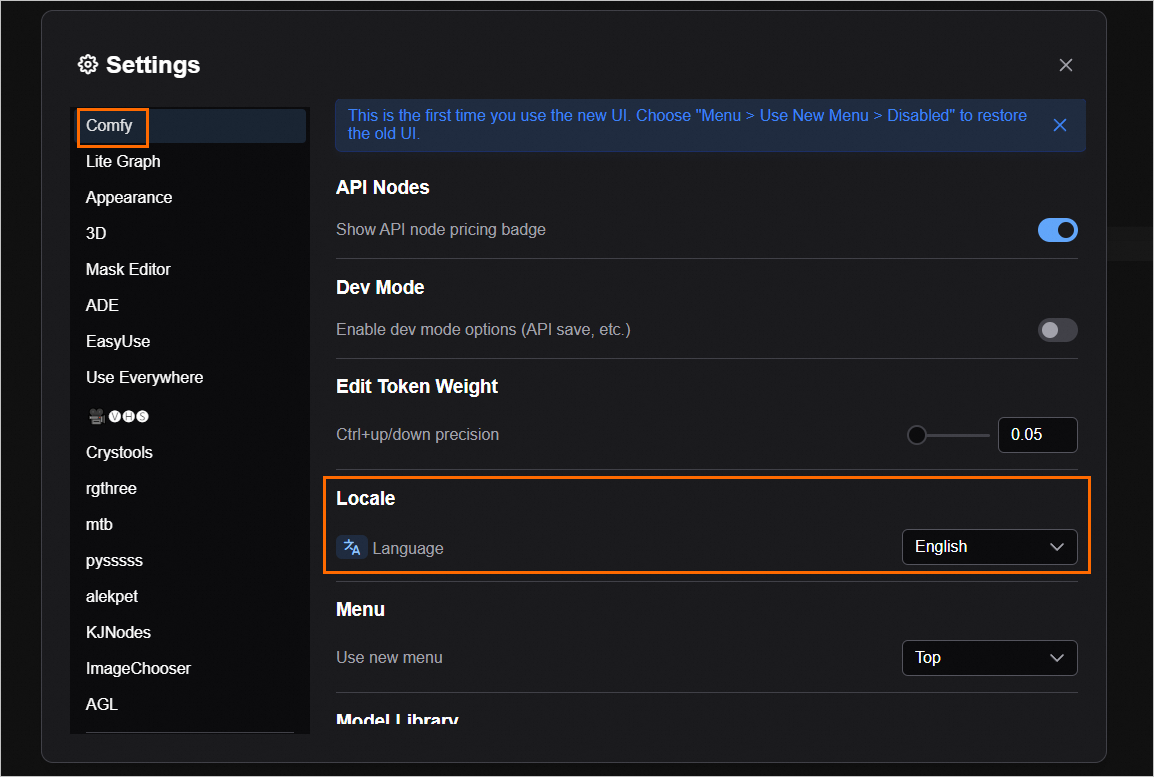The height and width of the screenshot is (777, 1154).
Task: Open the Use Everywhere settings category
Action: [191, 377]
